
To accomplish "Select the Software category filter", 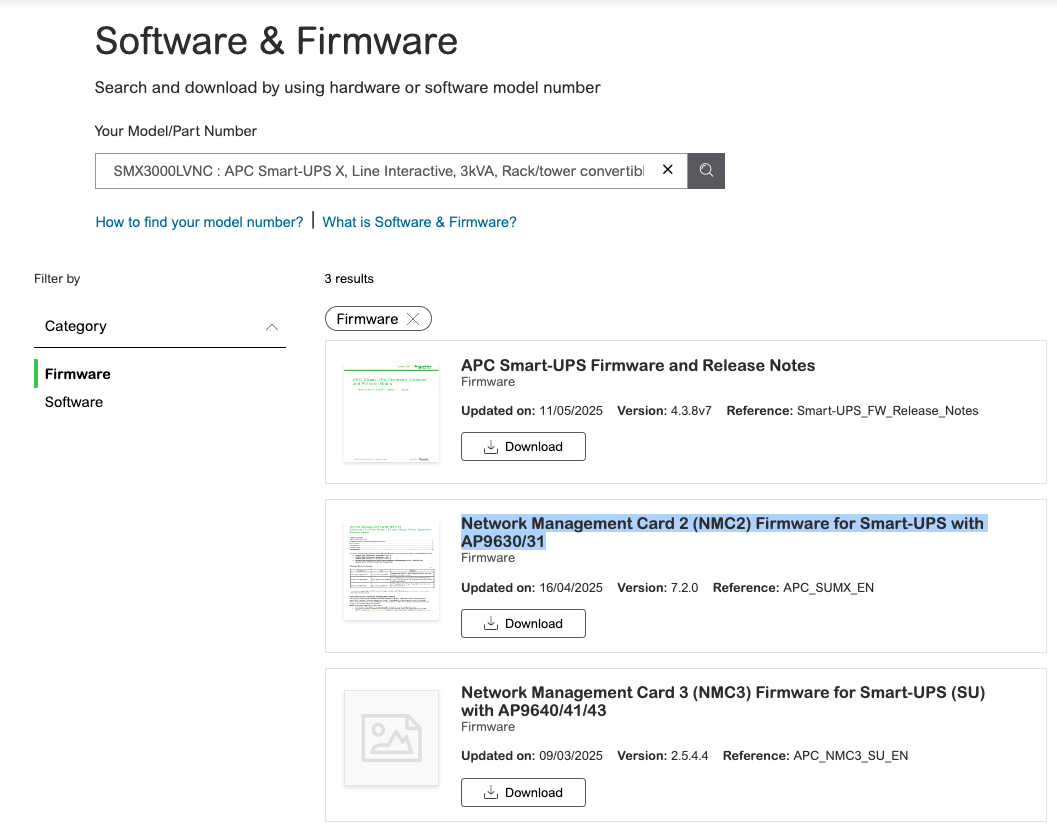I will click(74, 402).
